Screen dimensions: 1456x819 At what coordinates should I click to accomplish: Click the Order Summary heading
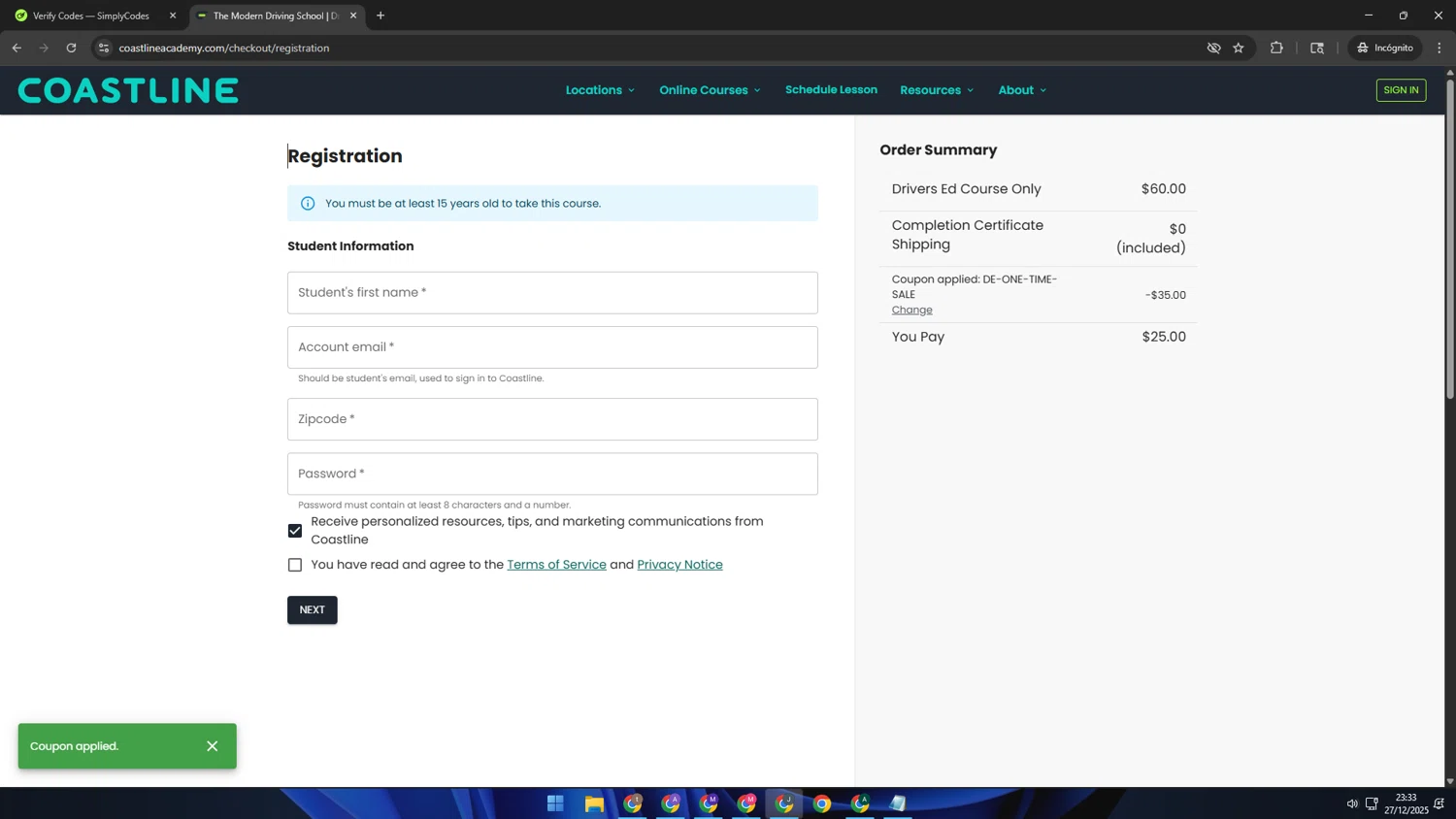[939, 150]
